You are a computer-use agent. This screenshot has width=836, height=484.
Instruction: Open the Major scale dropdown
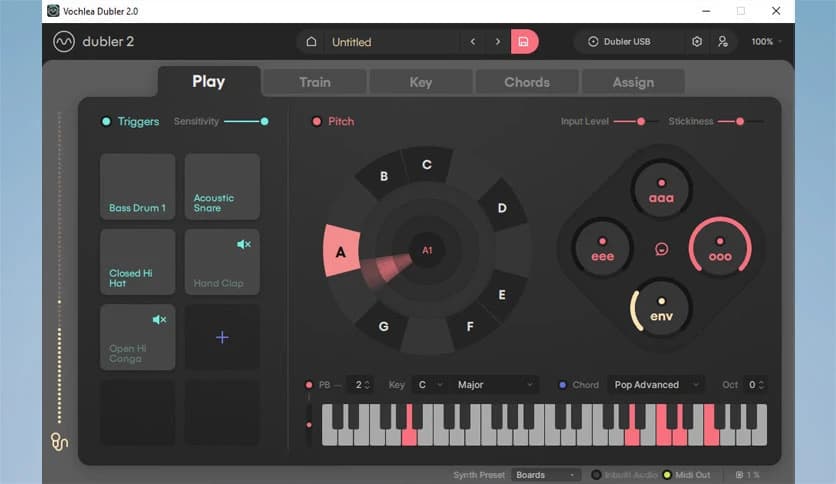(x=495, y=384)
